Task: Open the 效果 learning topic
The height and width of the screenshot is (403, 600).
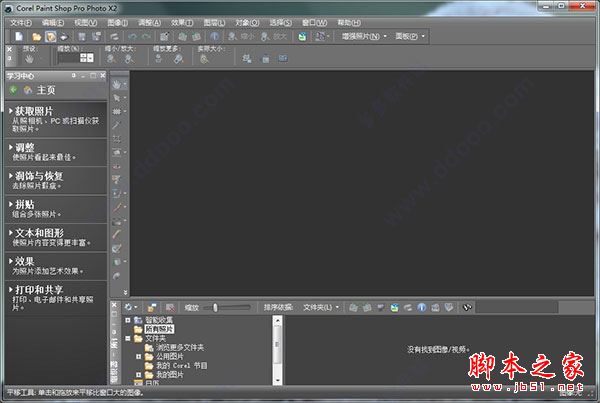Action: point(56,266)
